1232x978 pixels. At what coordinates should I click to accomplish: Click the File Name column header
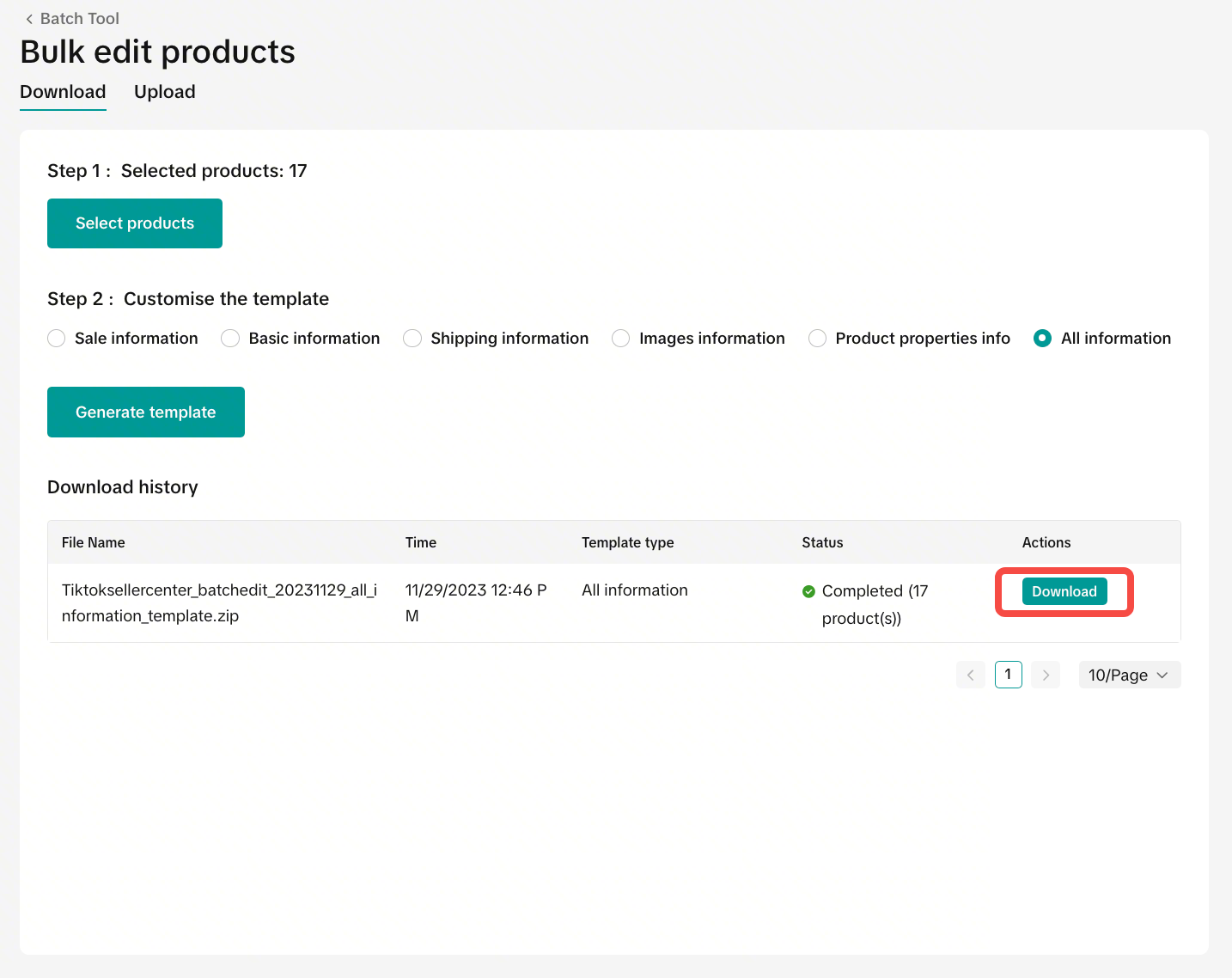(94, 542)
